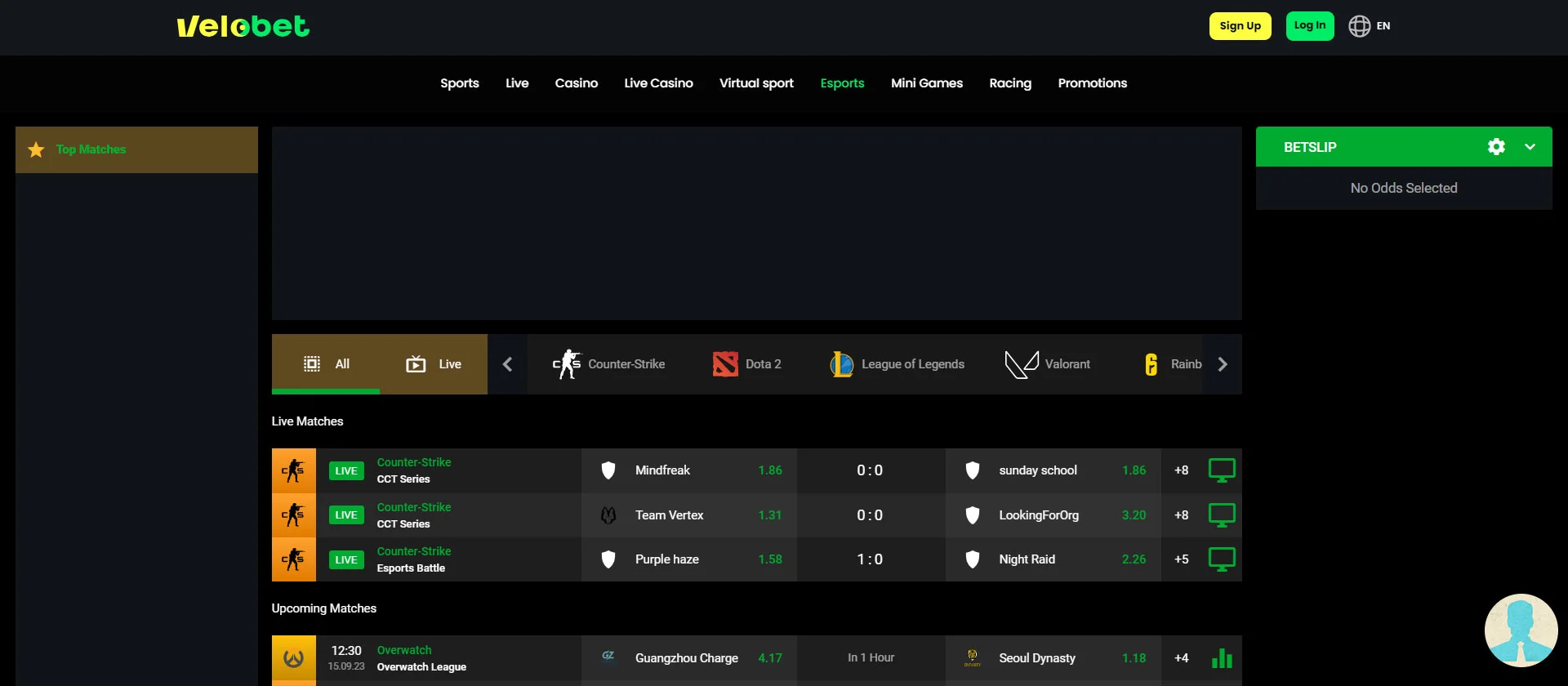Go to previous games with left arrow
The width and height of the screenshot is (1568, 686).
coord(507,364)
